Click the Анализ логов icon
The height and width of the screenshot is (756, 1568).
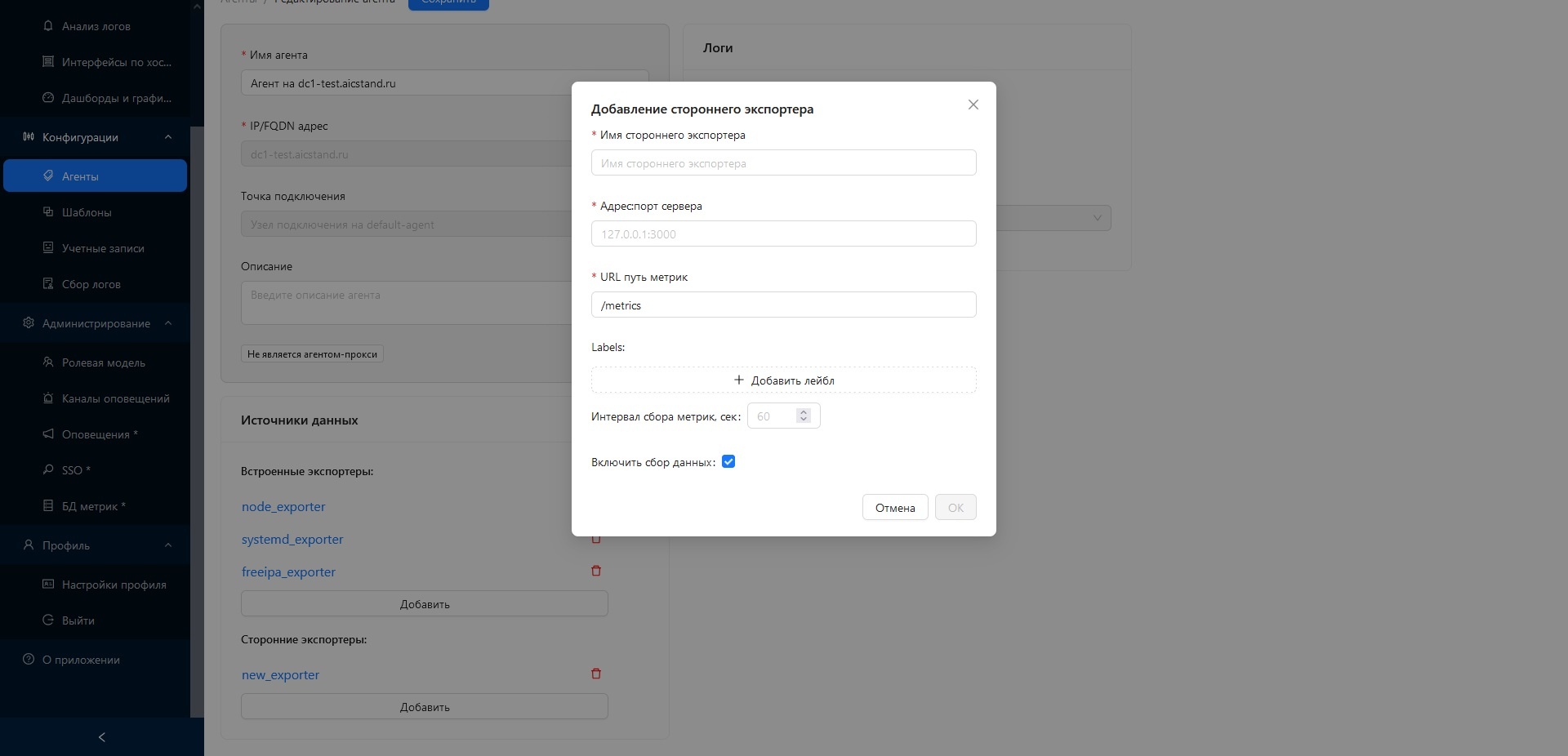pyautogui.click(x=48, y=26)
